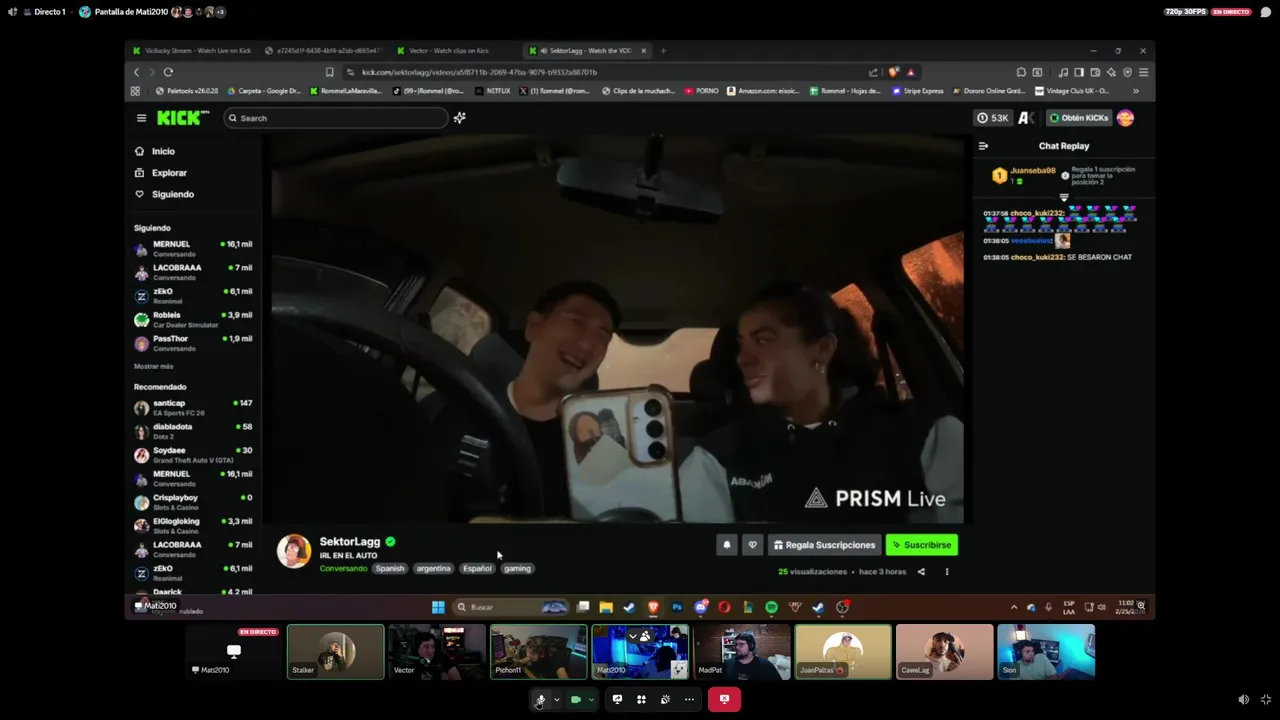
Task: Switch to Vector Watch clips tab
Action: [448, 50]
